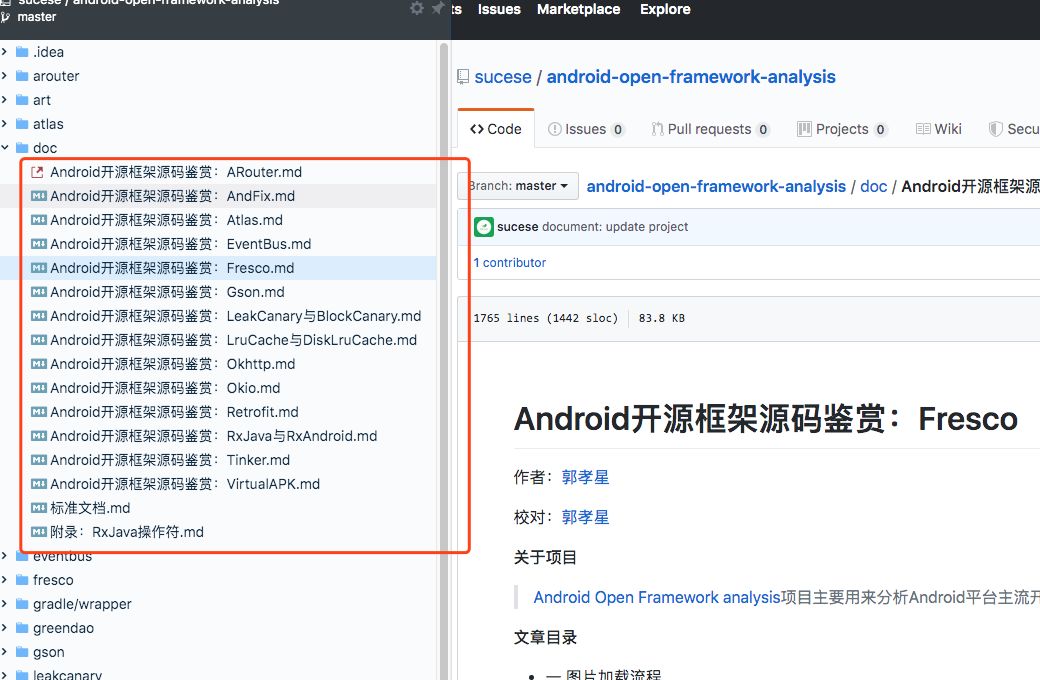The height and width of the screenshot is (680, 1040).
Task: Select the Fresco.md file row
Action: click(218, 268)
